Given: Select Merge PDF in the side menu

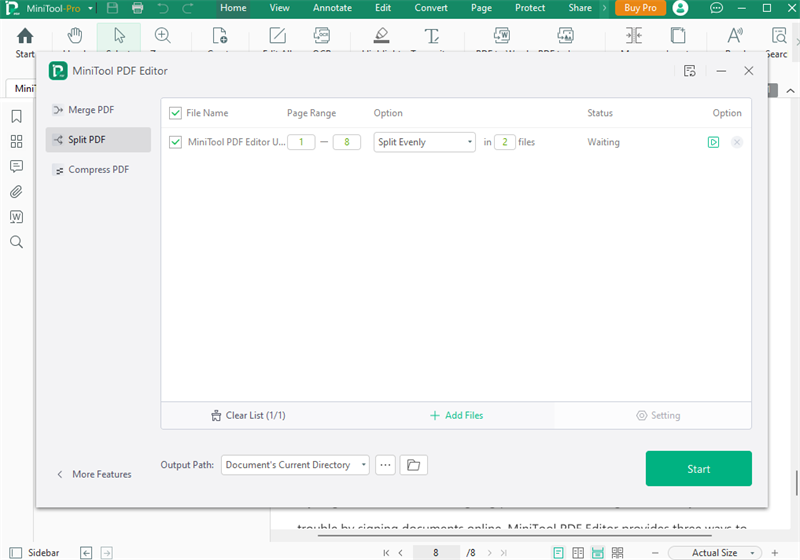Looking at the screenshot, I should tap(98, 110).
